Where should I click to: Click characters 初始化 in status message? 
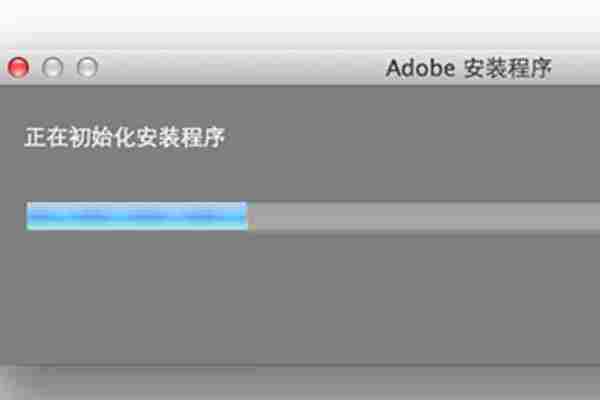point(102,137)
